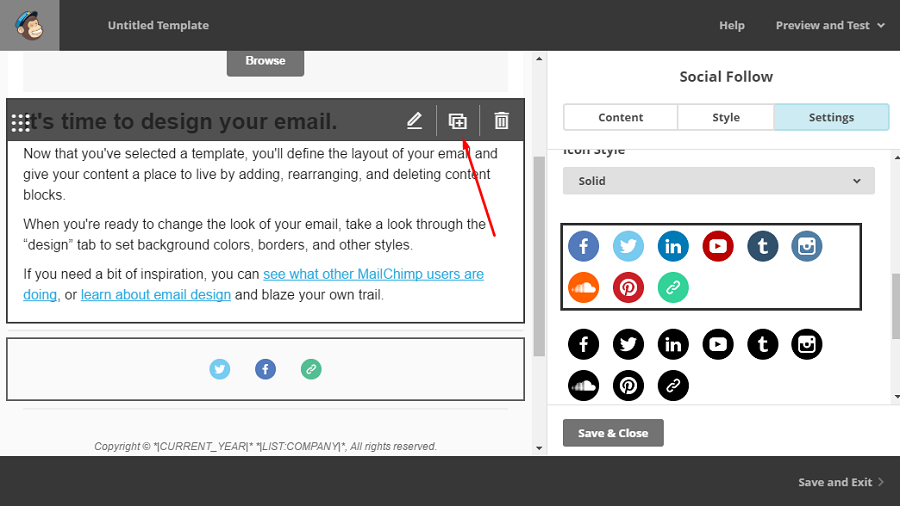Click the settings panel scrollbar thumb

click(x=896, y=306)
